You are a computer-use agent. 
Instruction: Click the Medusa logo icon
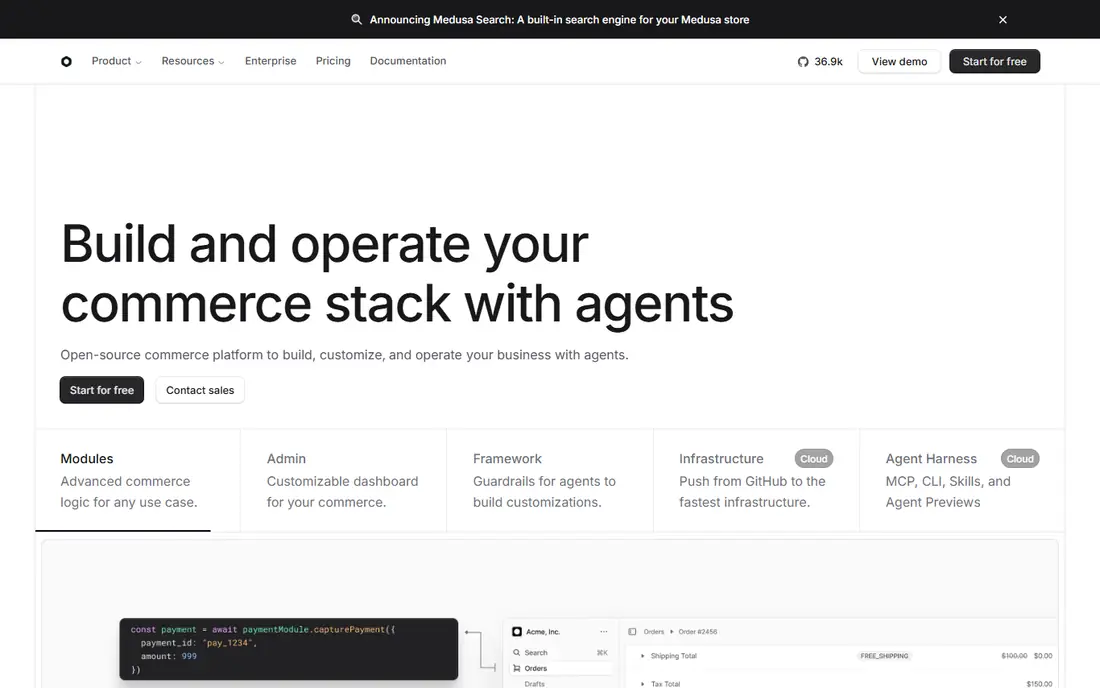tap(66, 62)
